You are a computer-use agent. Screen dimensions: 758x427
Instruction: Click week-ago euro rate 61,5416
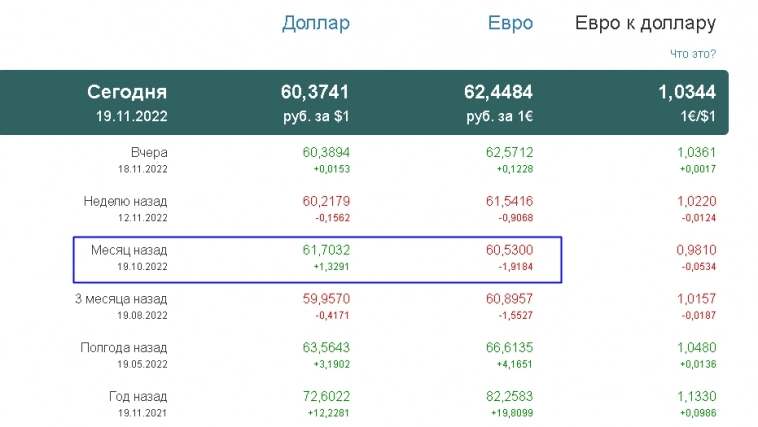click(509, 201)
